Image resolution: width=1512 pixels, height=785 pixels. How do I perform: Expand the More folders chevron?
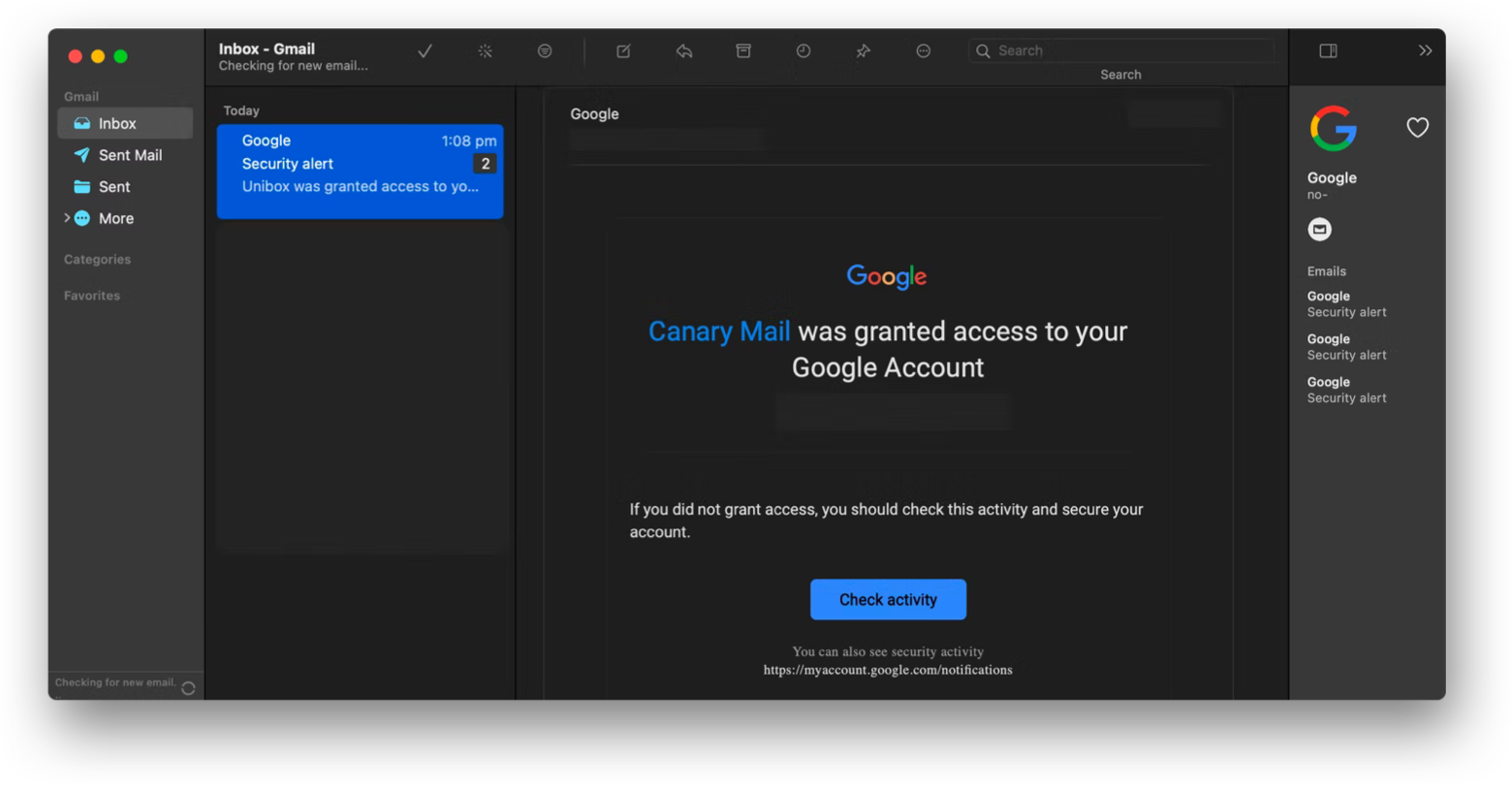[x=67, y=218]
